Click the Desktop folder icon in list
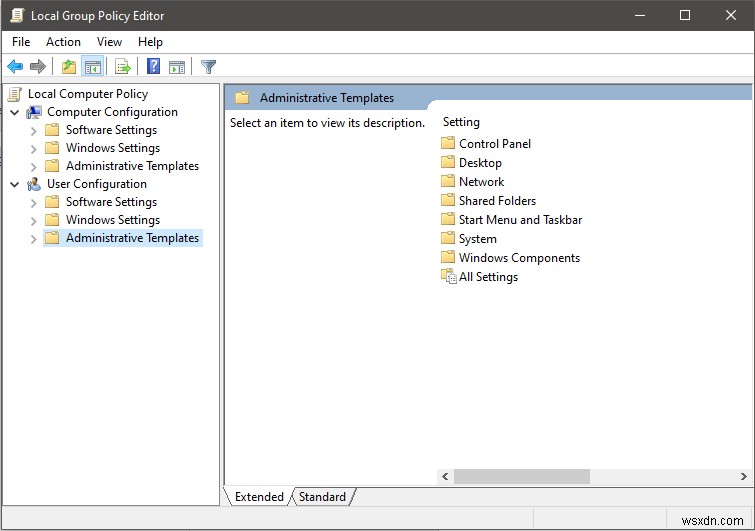Screen dimensions: 755x531 (448, 162)
